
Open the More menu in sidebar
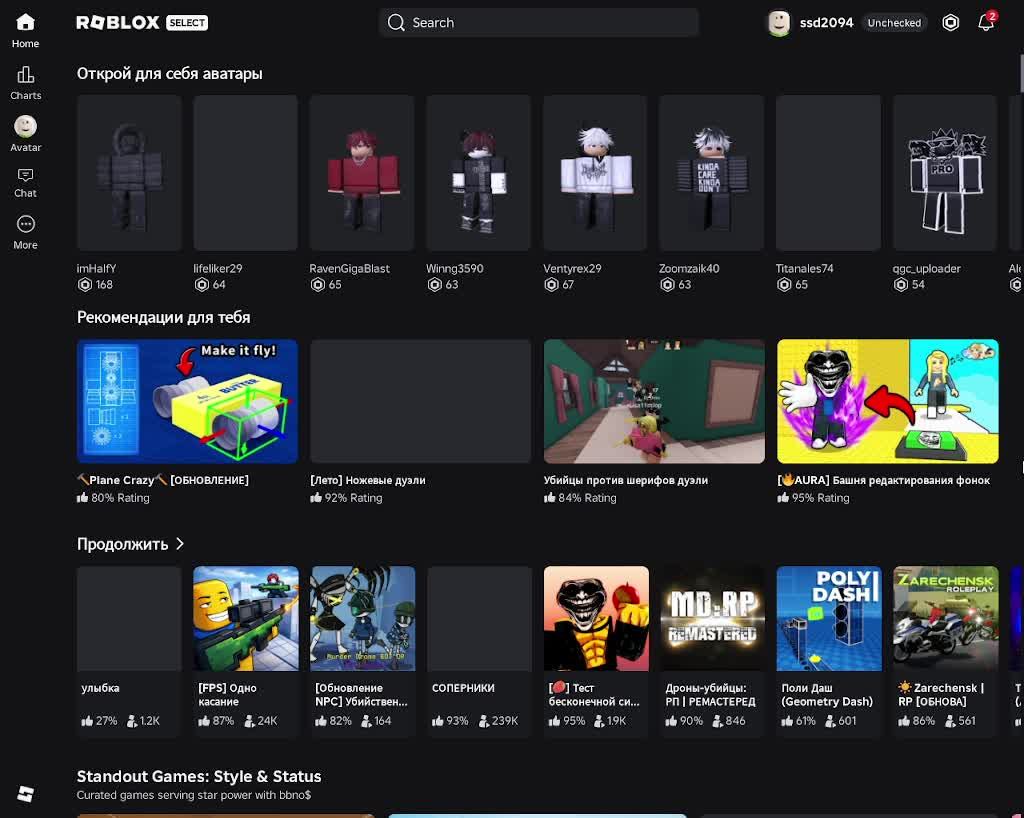tap(25, 233)
